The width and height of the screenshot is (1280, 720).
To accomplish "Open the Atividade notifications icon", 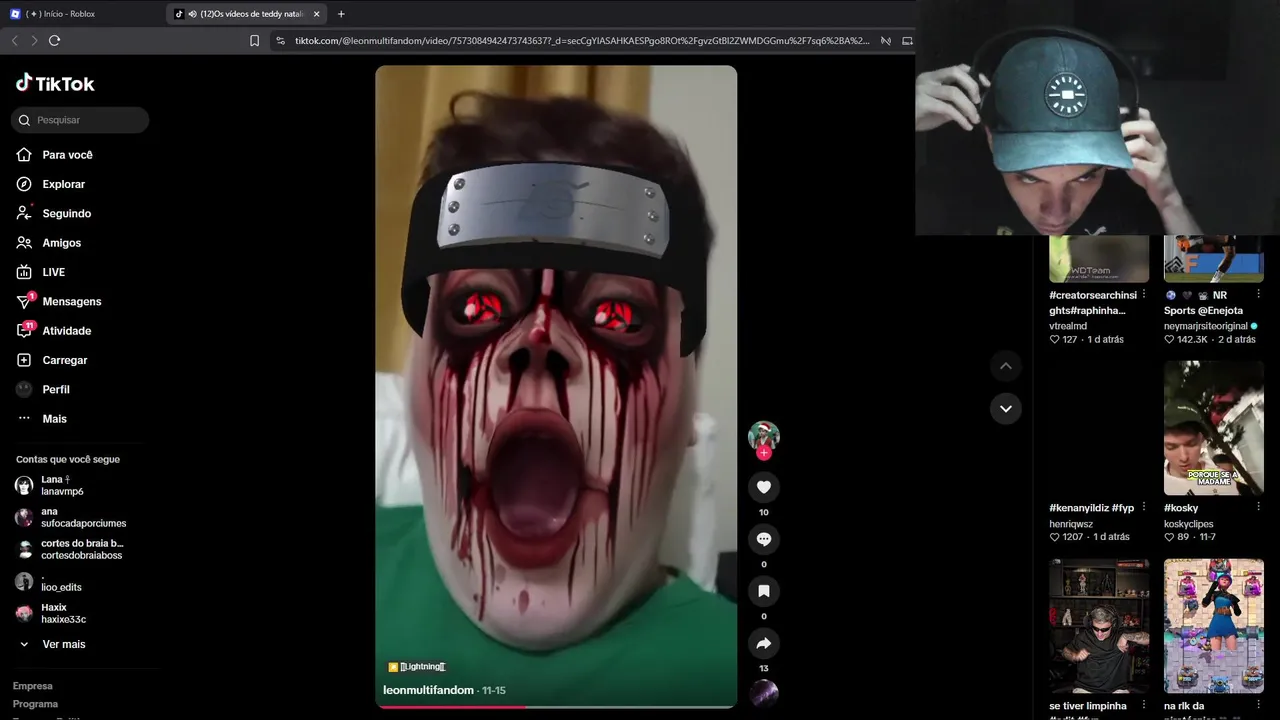I will 25,330.
